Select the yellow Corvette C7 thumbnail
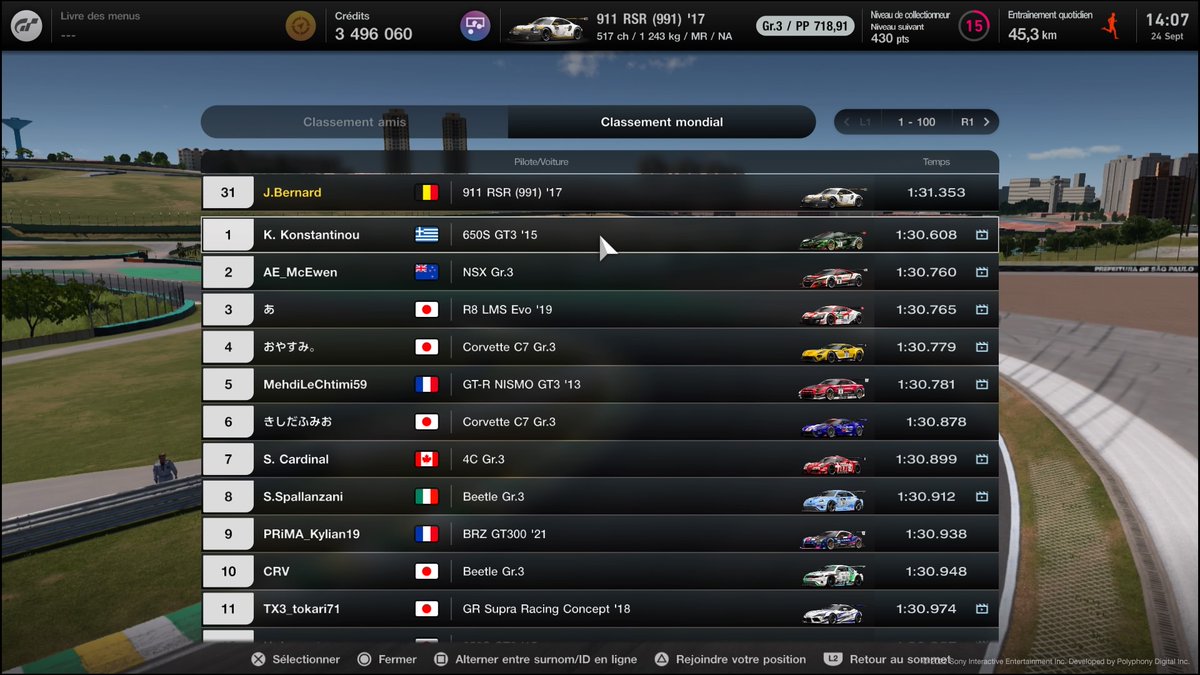Viewport: 1200px width, 675px height. pos(832,350)
